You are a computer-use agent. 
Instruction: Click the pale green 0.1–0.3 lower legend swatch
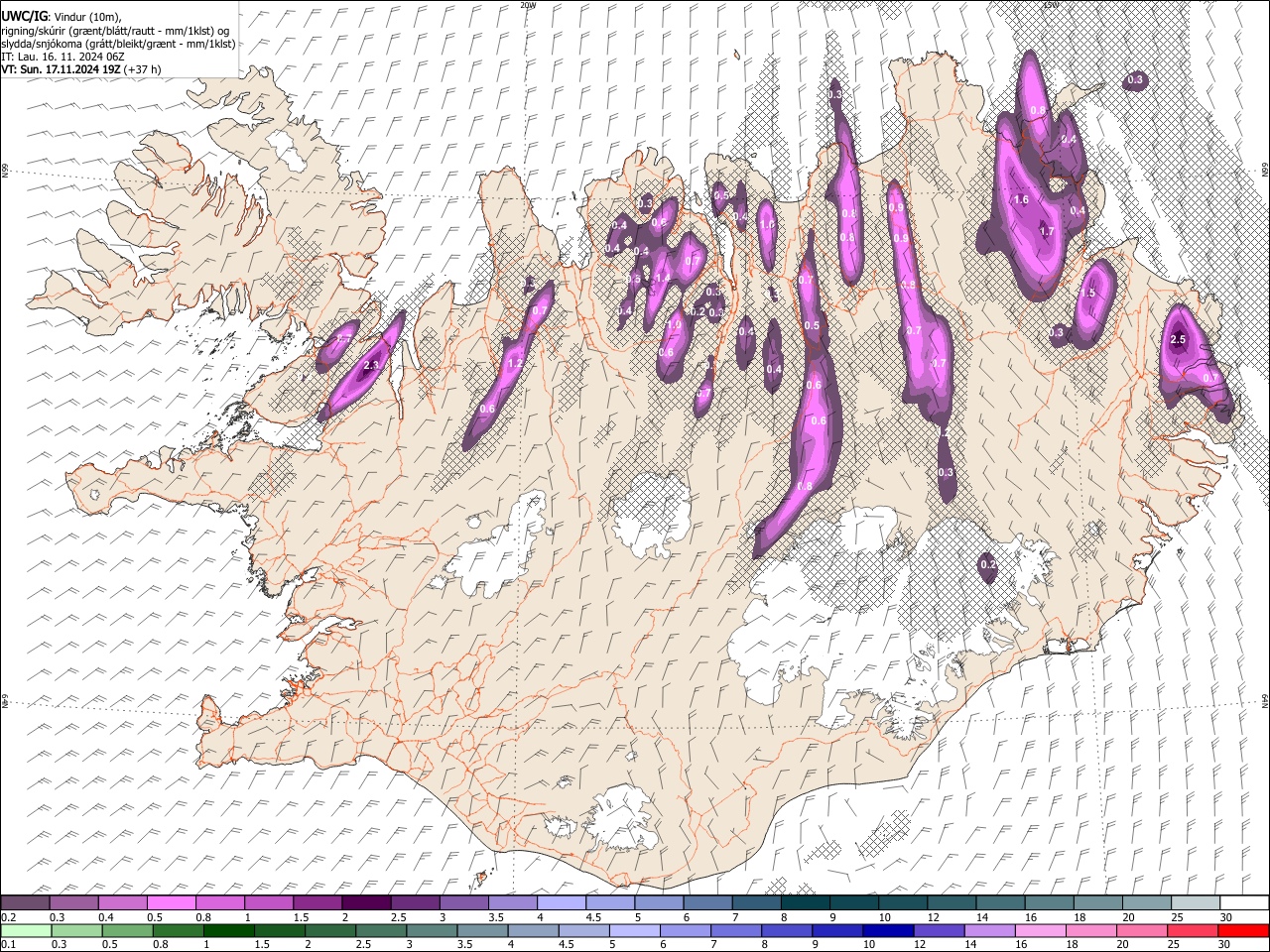[x=26, y=930]
